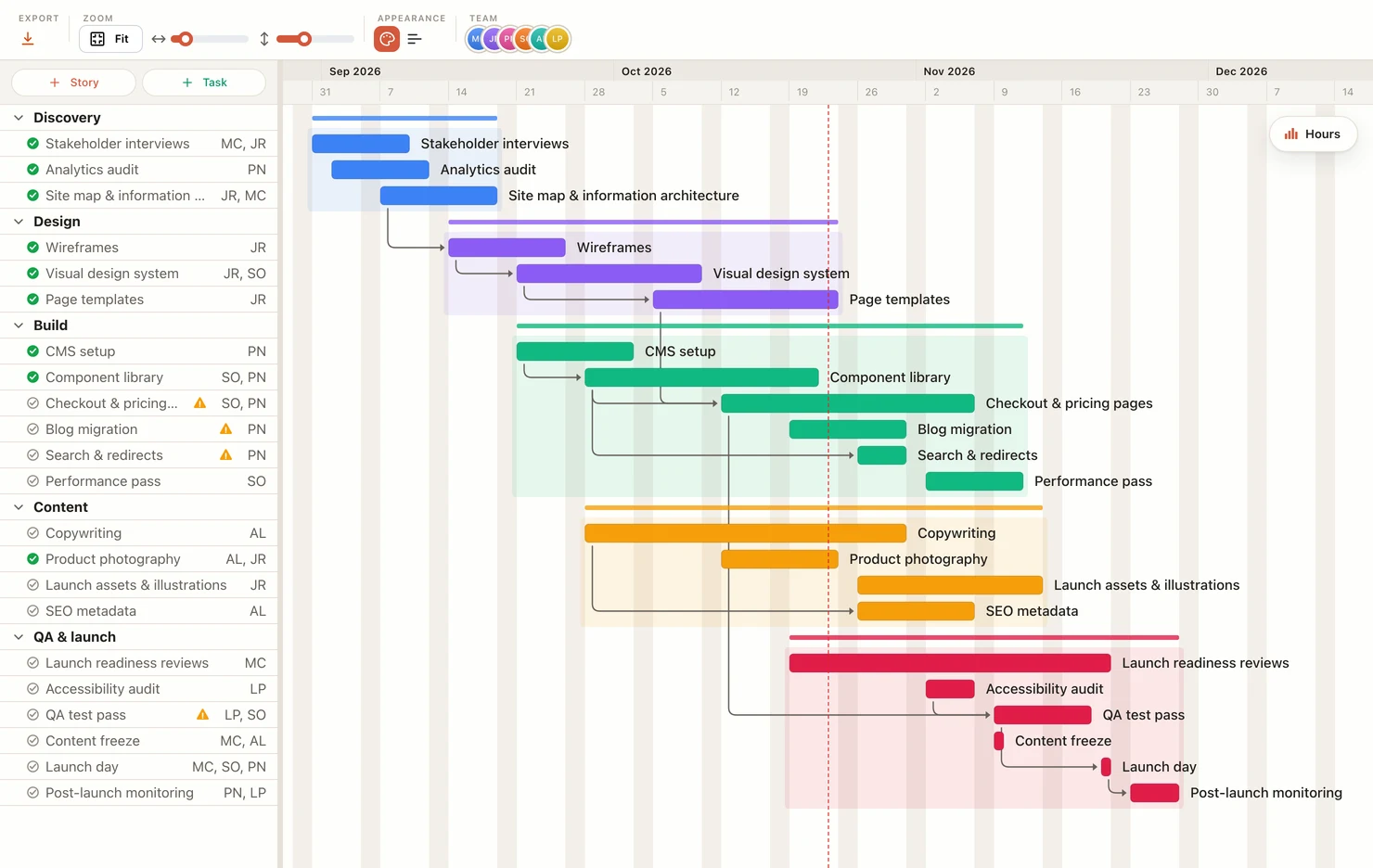Collapse the Design group
This screenshot has width=1373, height=868.
point(19,222)
